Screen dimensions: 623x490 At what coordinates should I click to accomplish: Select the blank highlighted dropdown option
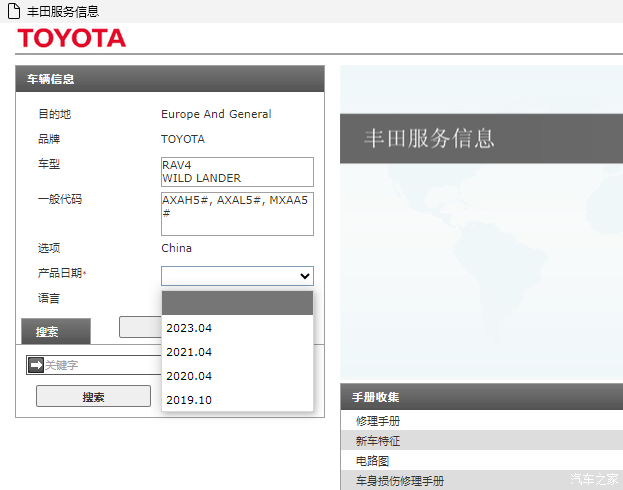pyautogui.click(x=237, y=303)
